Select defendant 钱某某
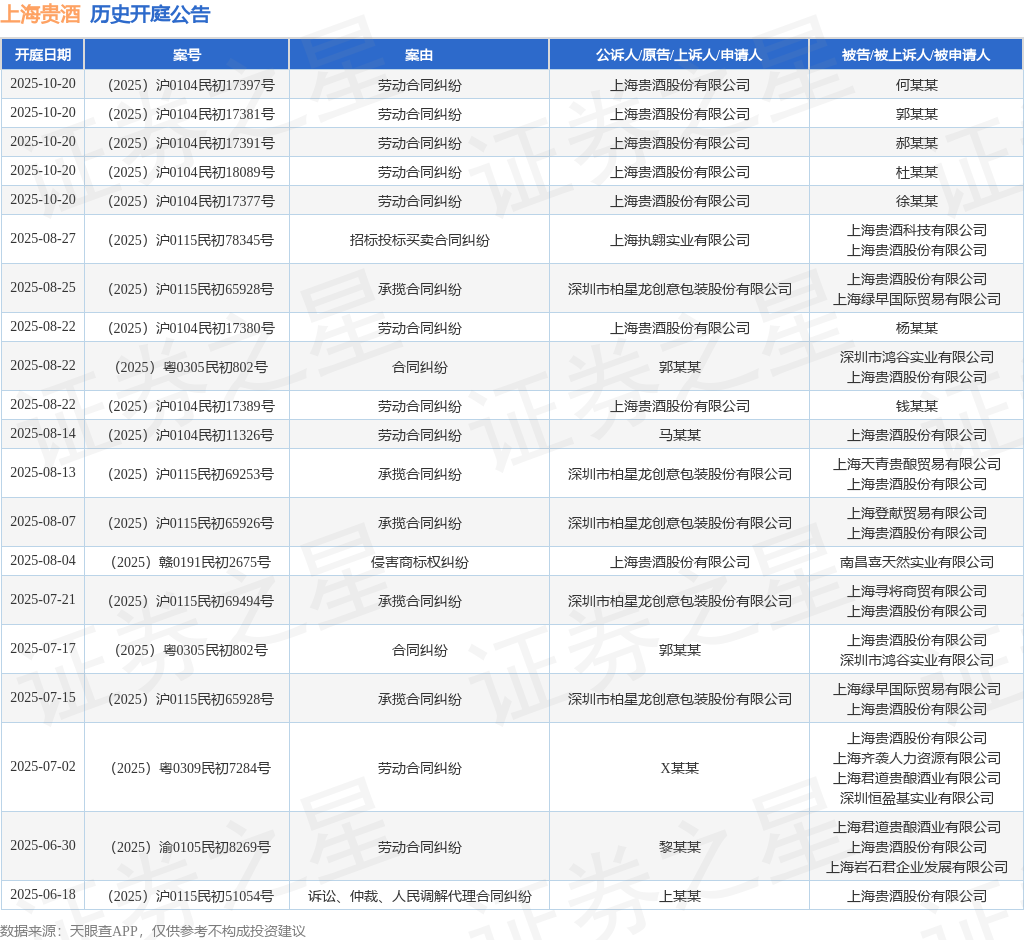This screenshot has height=940, width=1024. click(916, 406)
